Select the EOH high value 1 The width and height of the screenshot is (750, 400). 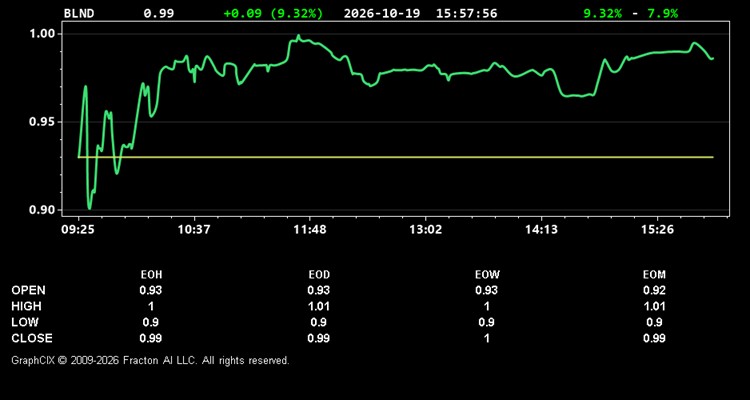pyautogui.click(x=151, y=306)
